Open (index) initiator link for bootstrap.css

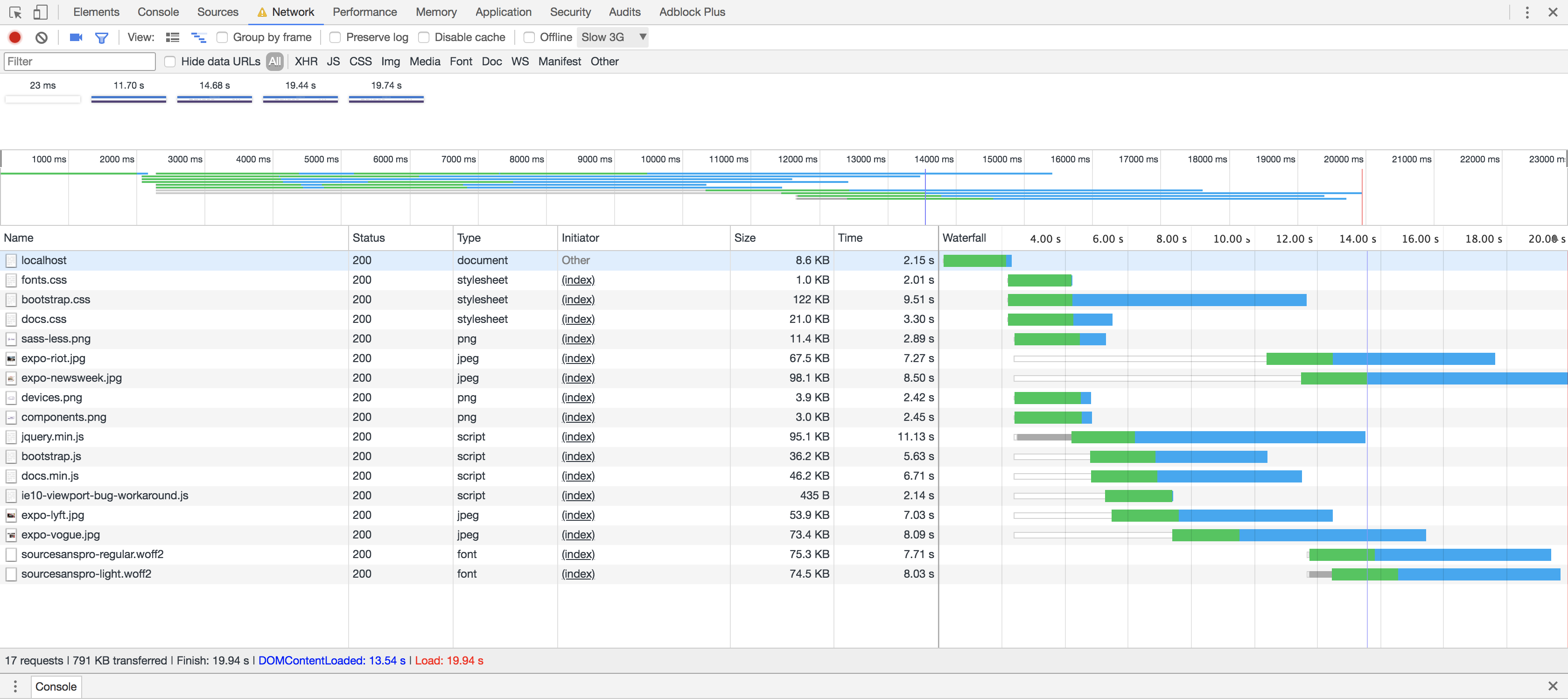point(578,300)
